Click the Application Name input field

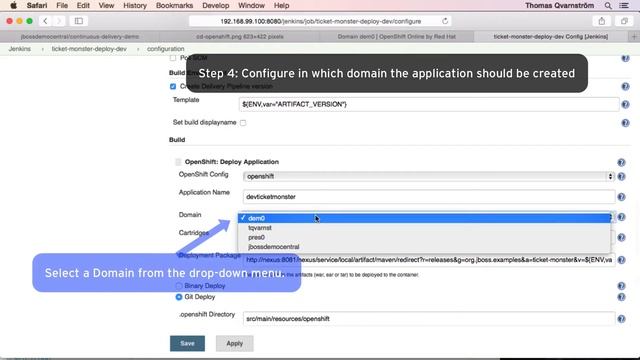[x=429, y=197]
